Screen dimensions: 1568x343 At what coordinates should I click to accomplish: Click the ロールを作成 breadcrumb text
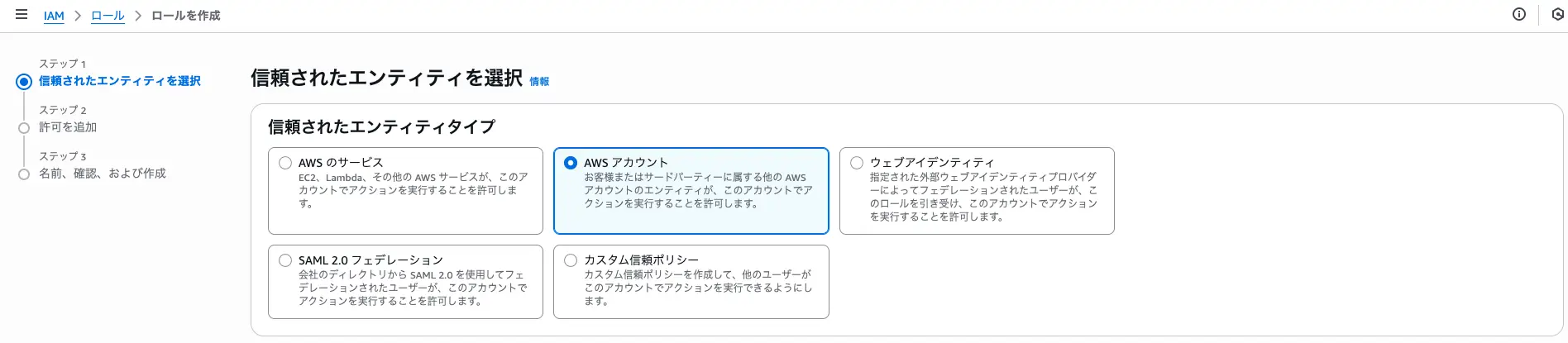pyautogui.click(x=186, y=16)
